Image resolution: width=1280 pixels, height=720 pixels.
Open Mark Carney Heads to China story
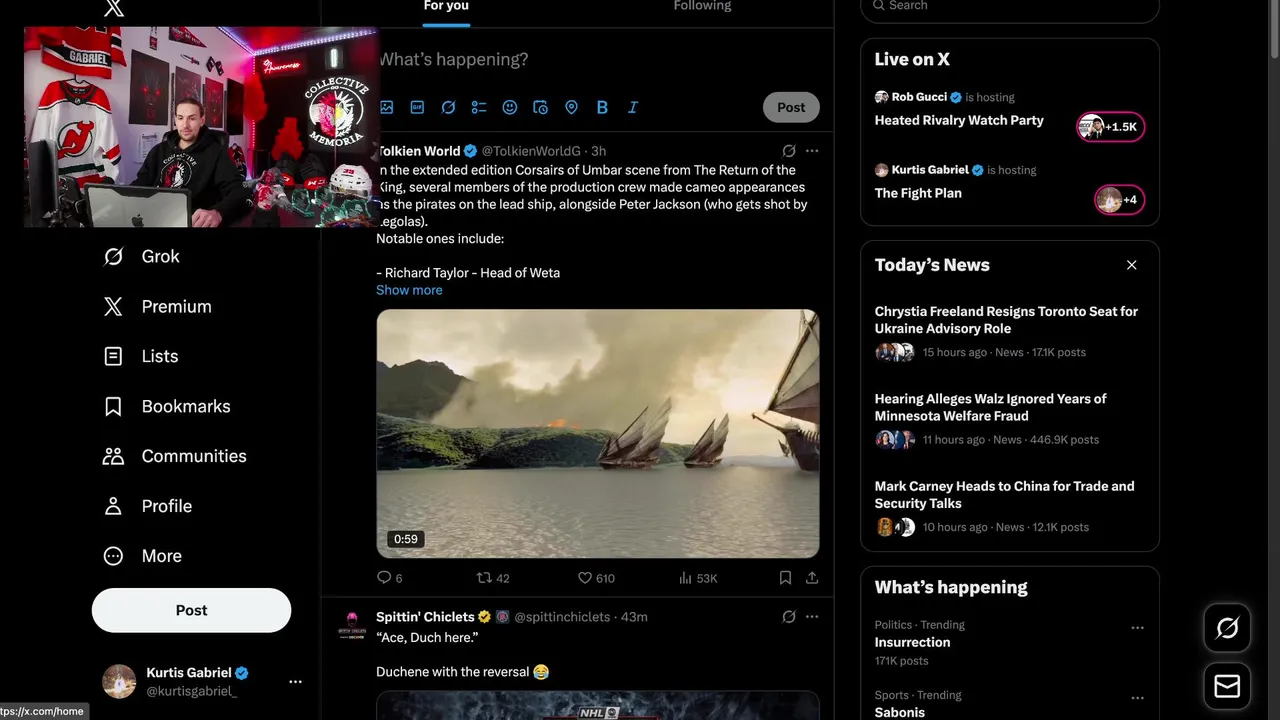(1009, 506)
